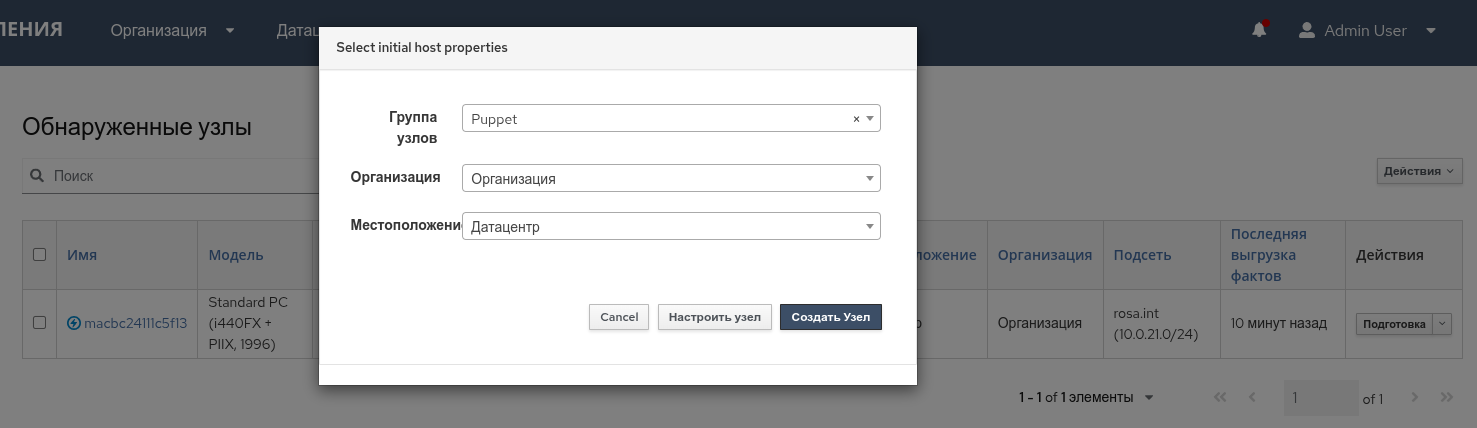Click the discovered host status icon
1477x428 pixels.
click(74, 323)
